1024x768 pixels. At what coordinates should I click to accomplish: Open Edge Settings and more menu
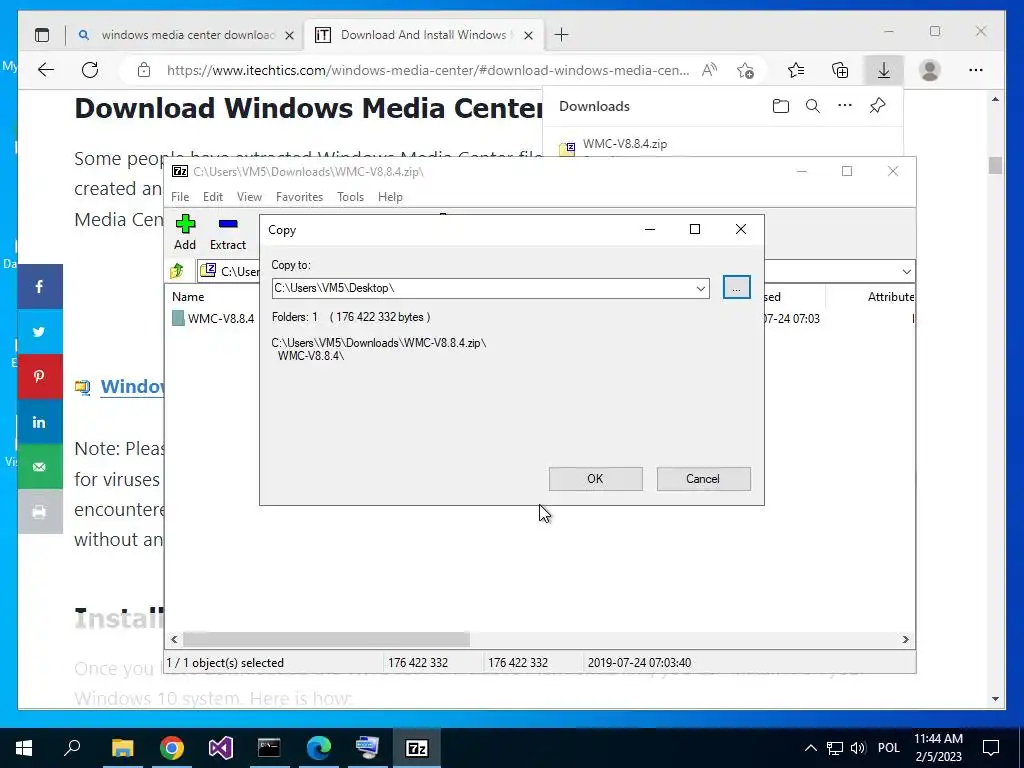tap(976, 70)
